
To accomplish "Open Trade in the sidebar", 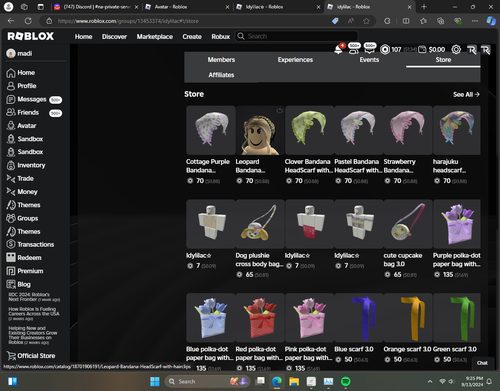I will coord(20,179).
